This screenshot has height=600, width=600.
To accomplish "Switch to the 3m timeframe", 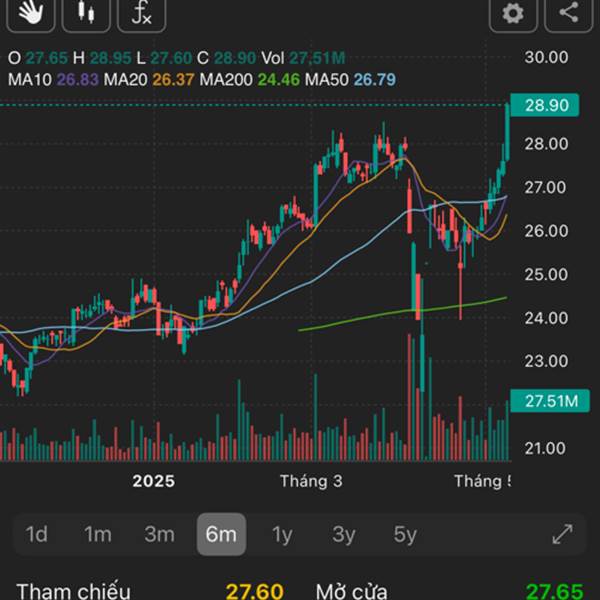I will click(x=159, y=534).
